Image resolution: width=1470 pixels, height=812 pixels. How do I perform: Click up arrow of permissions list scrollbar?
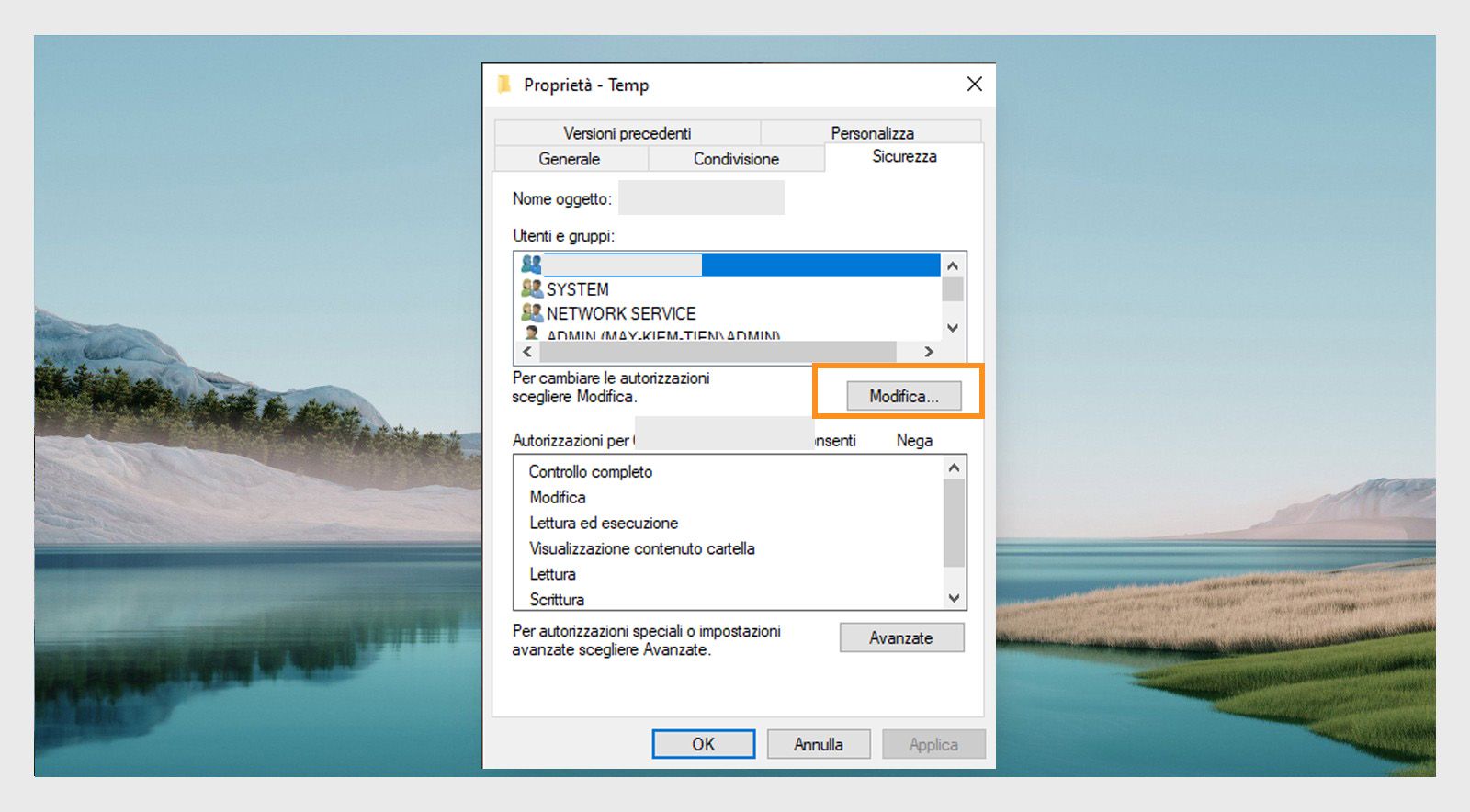(954, 468)
